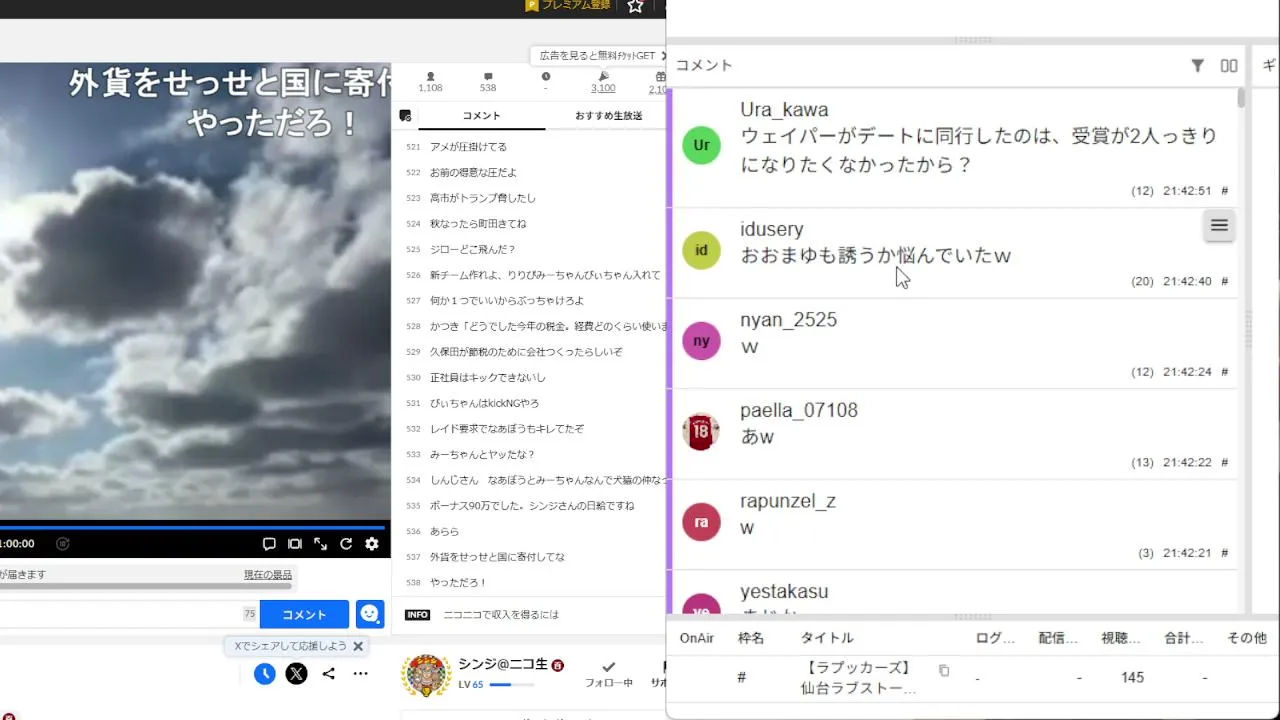The height and width of the screenshot is (720, 1280).
Task: Copy broadcast title with copy icon
Action: click(x=943, y=671)
